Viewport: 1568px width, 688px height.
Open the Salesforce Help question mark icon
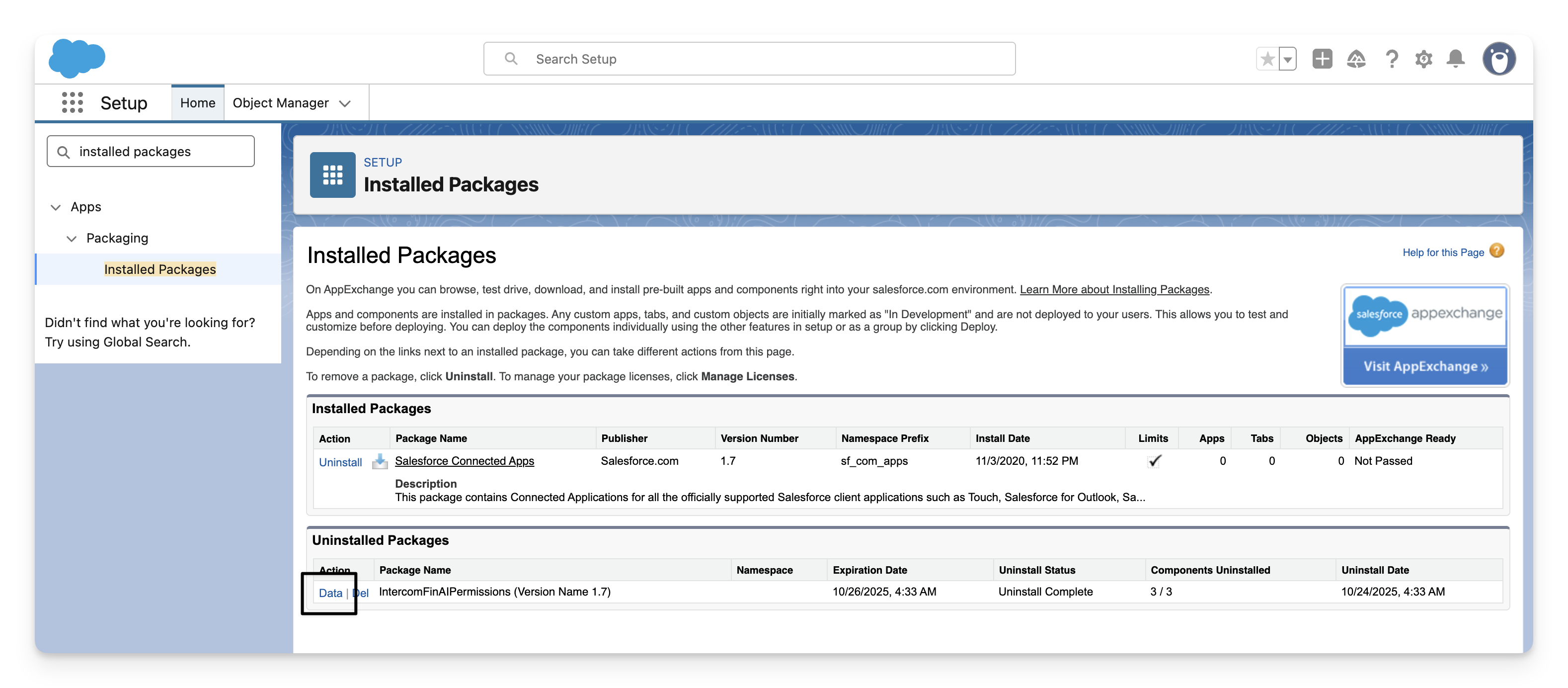click(1392, 59)
